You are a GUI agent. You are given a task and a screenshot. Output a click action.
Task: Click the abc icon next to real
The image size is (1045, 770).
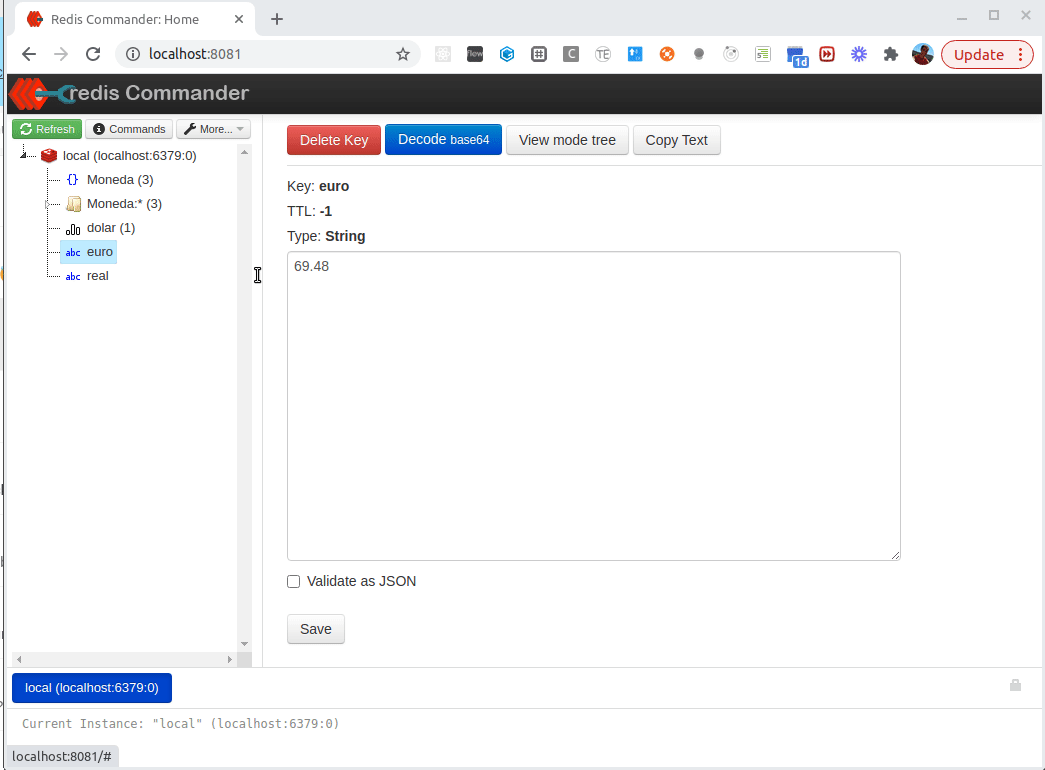tap(73, 277)
